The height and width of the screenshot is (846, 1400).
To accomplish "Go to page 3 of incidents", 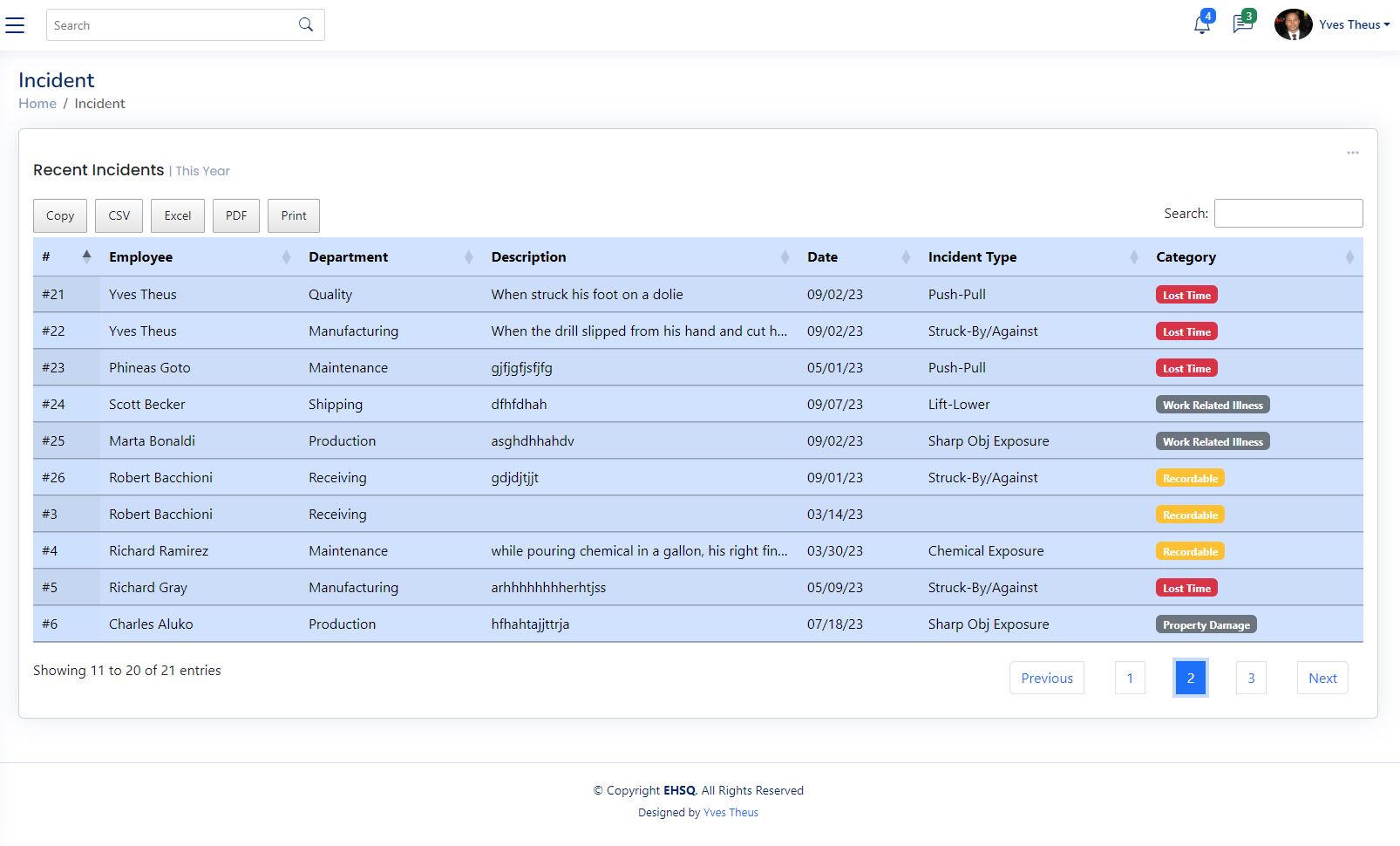I will [1251, 678].
